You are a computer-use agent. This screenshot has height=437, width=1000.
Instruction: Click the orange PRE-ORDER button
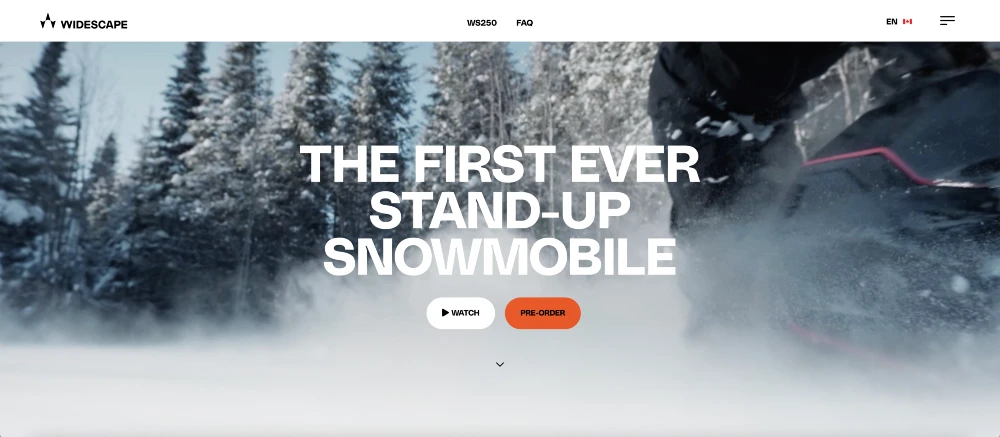543,313
